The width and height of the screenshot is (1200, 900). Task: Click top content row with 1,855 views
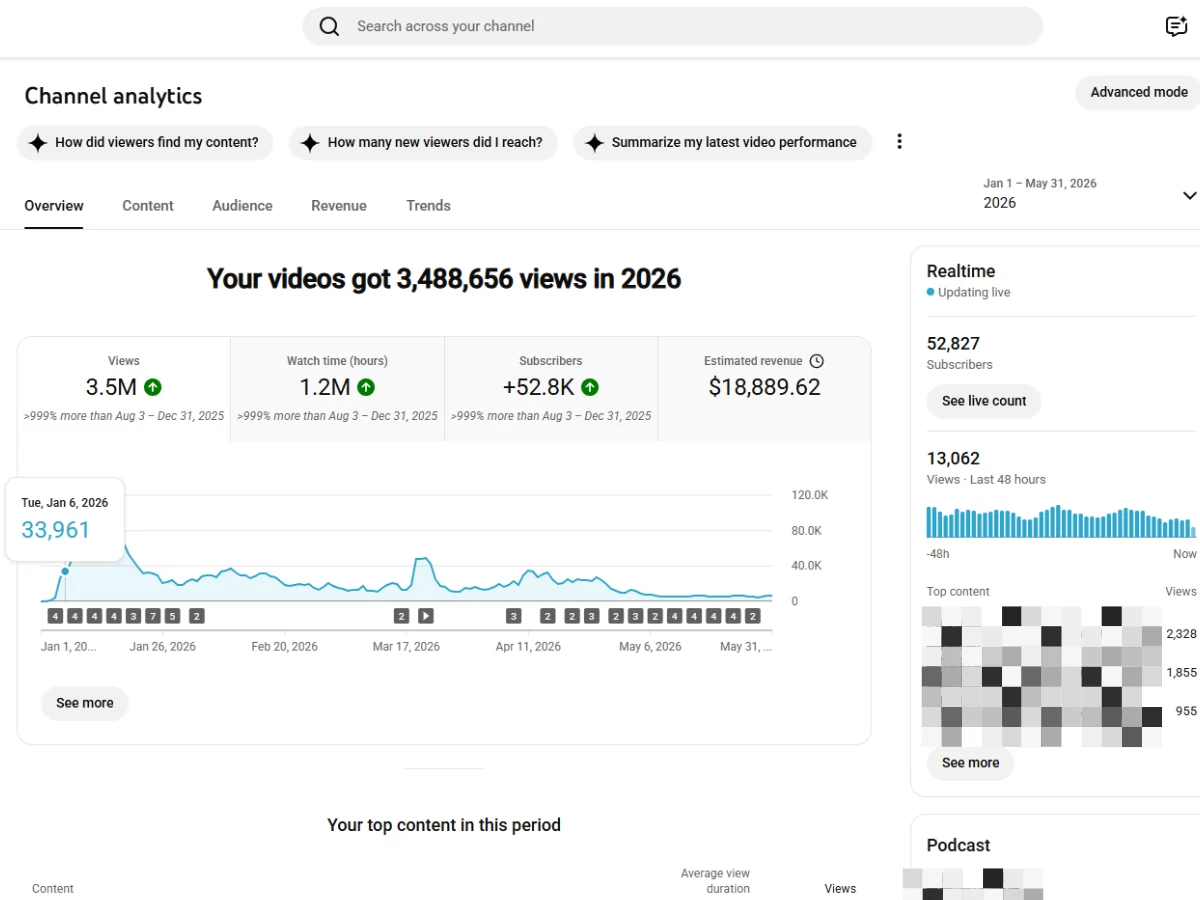point(1059,673)
